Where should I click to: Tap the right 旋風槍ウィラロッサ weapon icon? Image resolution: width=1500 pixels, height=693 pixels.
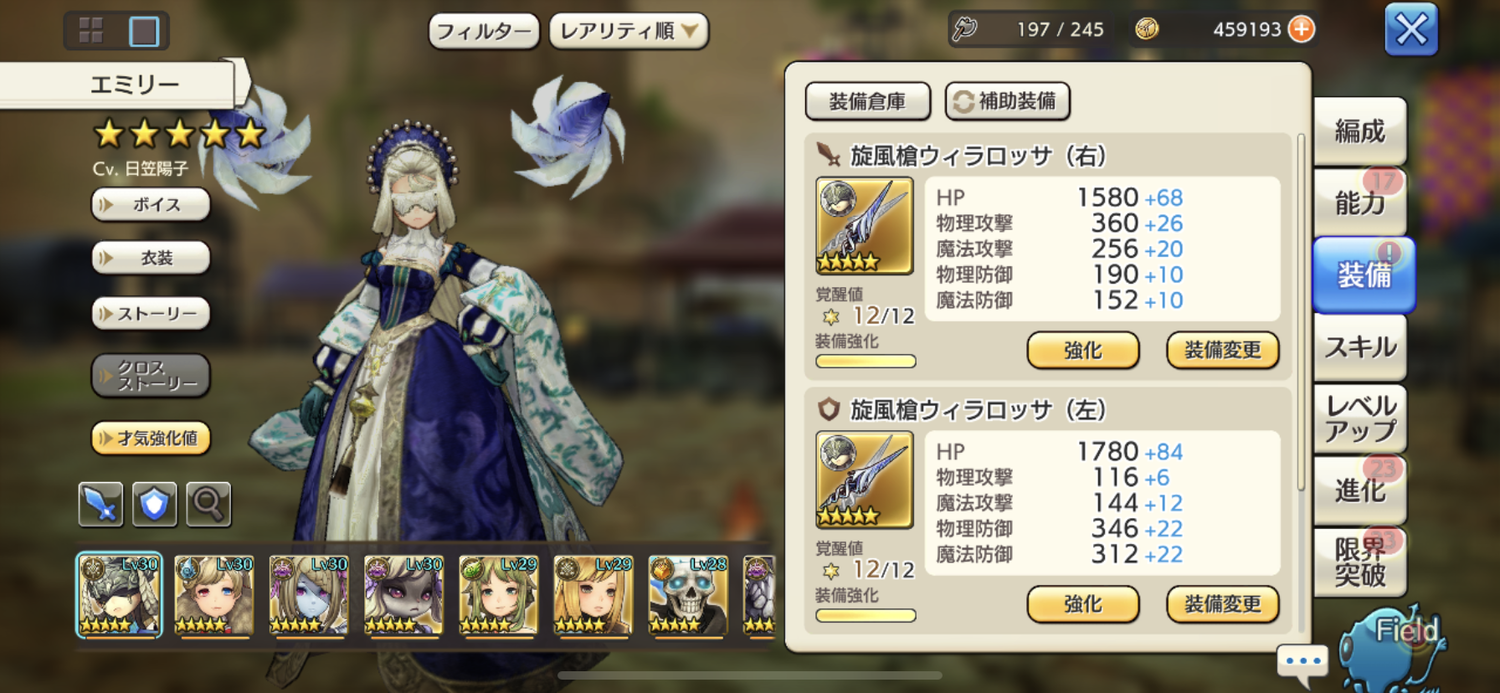click(865, 226)
